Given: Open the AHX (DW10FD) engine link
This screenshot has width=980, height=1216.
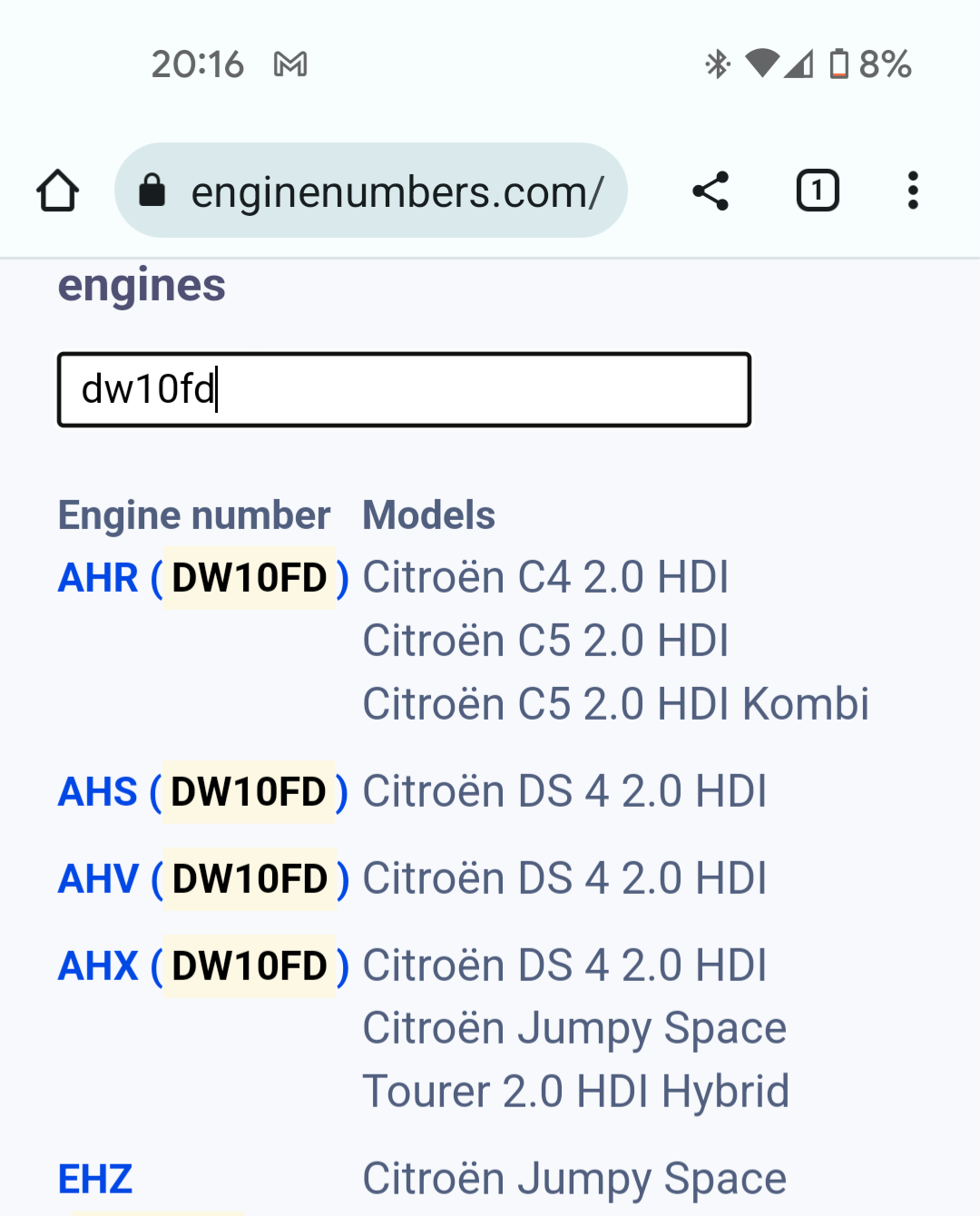Looking at the screenshot, I should coord(203,966).
